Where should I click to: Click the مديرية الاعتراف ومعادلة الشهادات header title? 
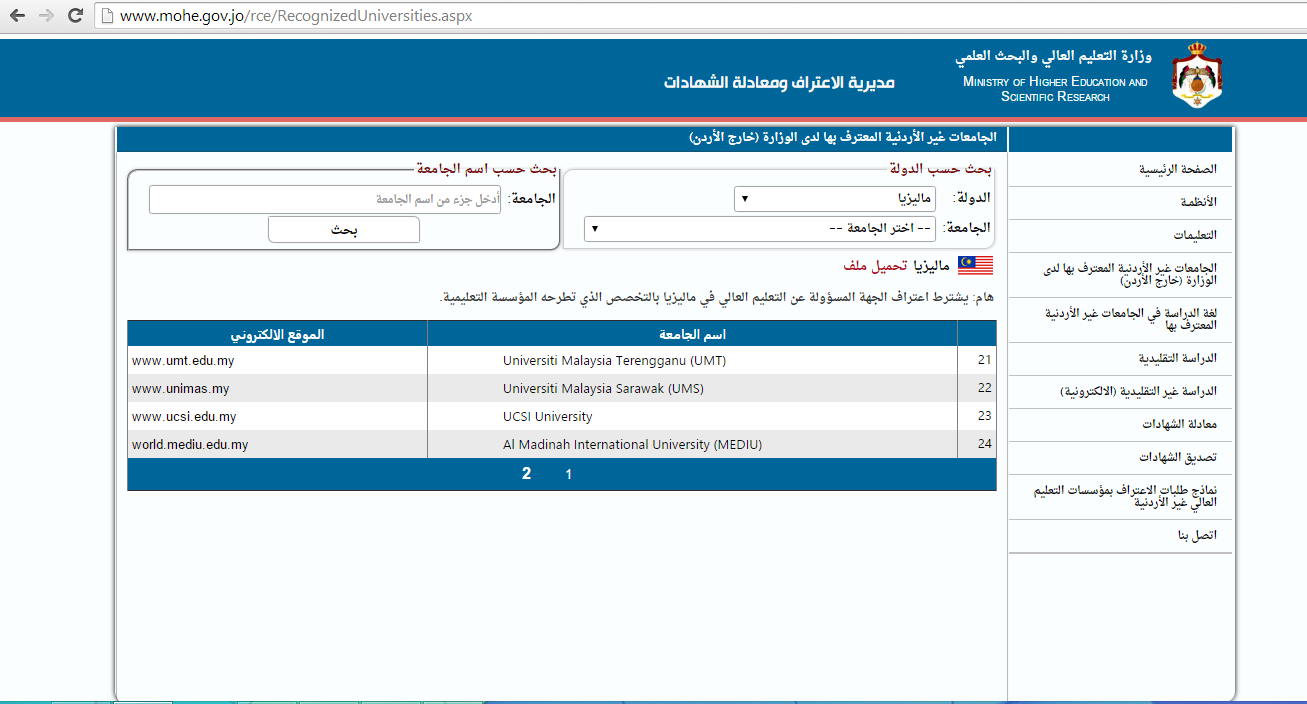(780, 81)
